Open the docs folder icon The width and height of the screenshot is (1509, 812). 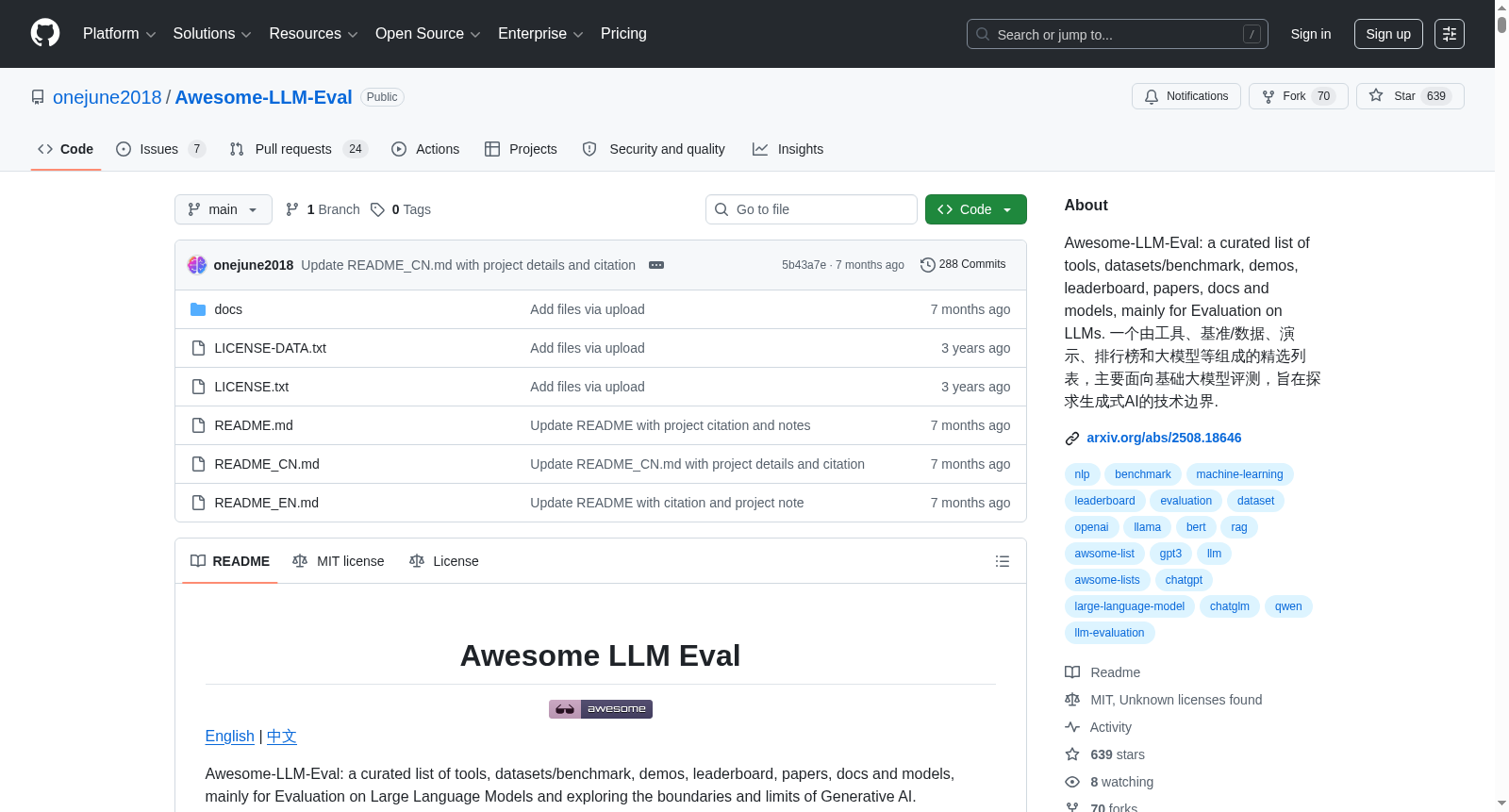coord(198,309)
